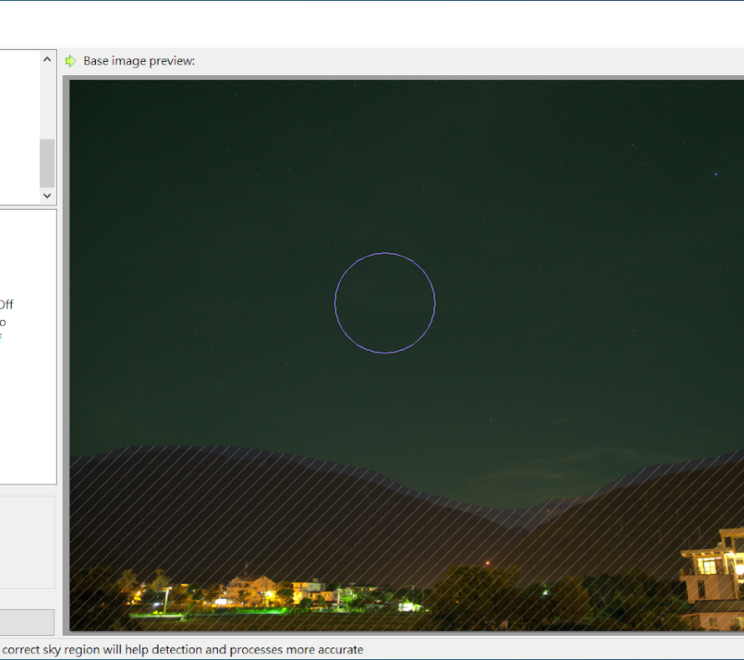This screenshot has width=744, height=660.
Task: Click inside the circular brush cursor on the sky
Action: coord(385,303)
